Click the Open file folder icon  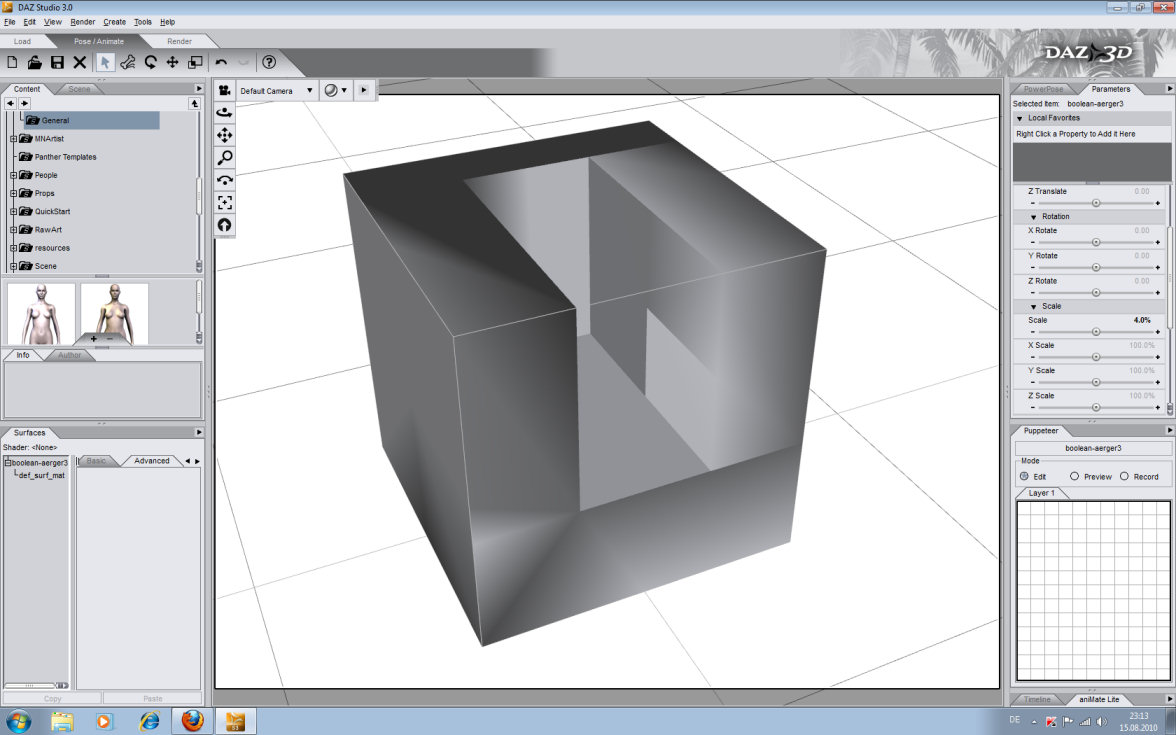34,62
